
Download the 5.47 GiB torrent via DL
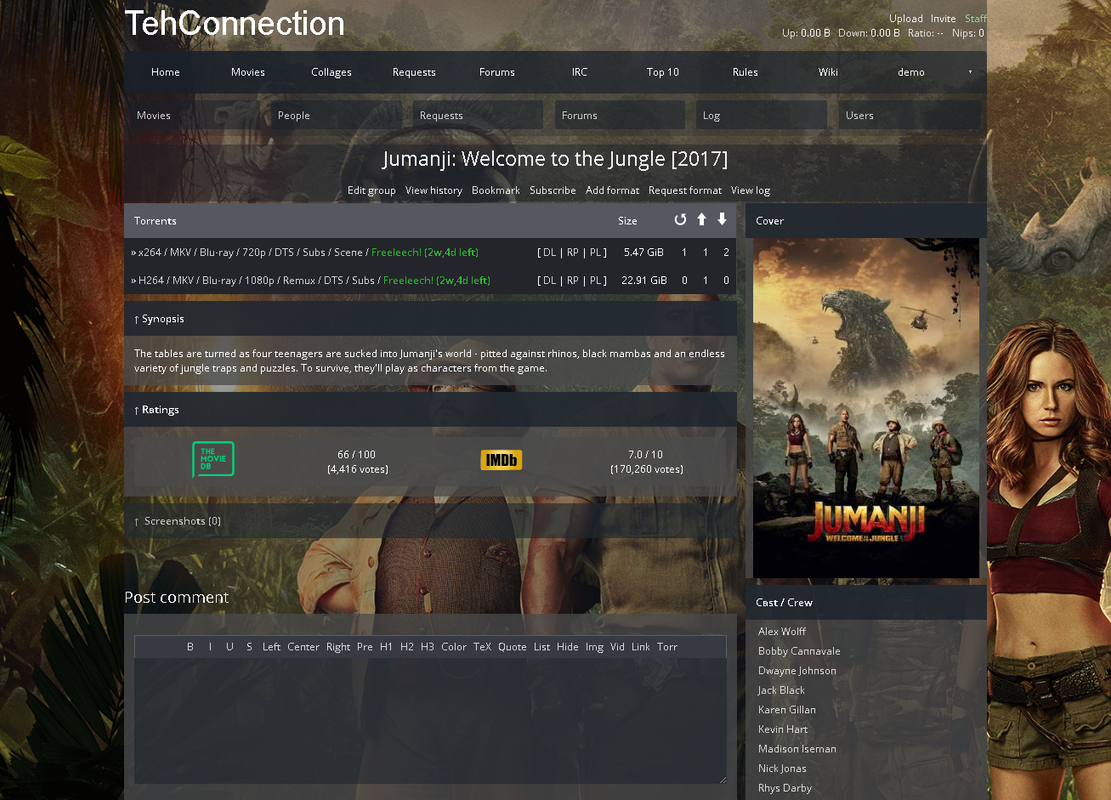coord(549,252)
